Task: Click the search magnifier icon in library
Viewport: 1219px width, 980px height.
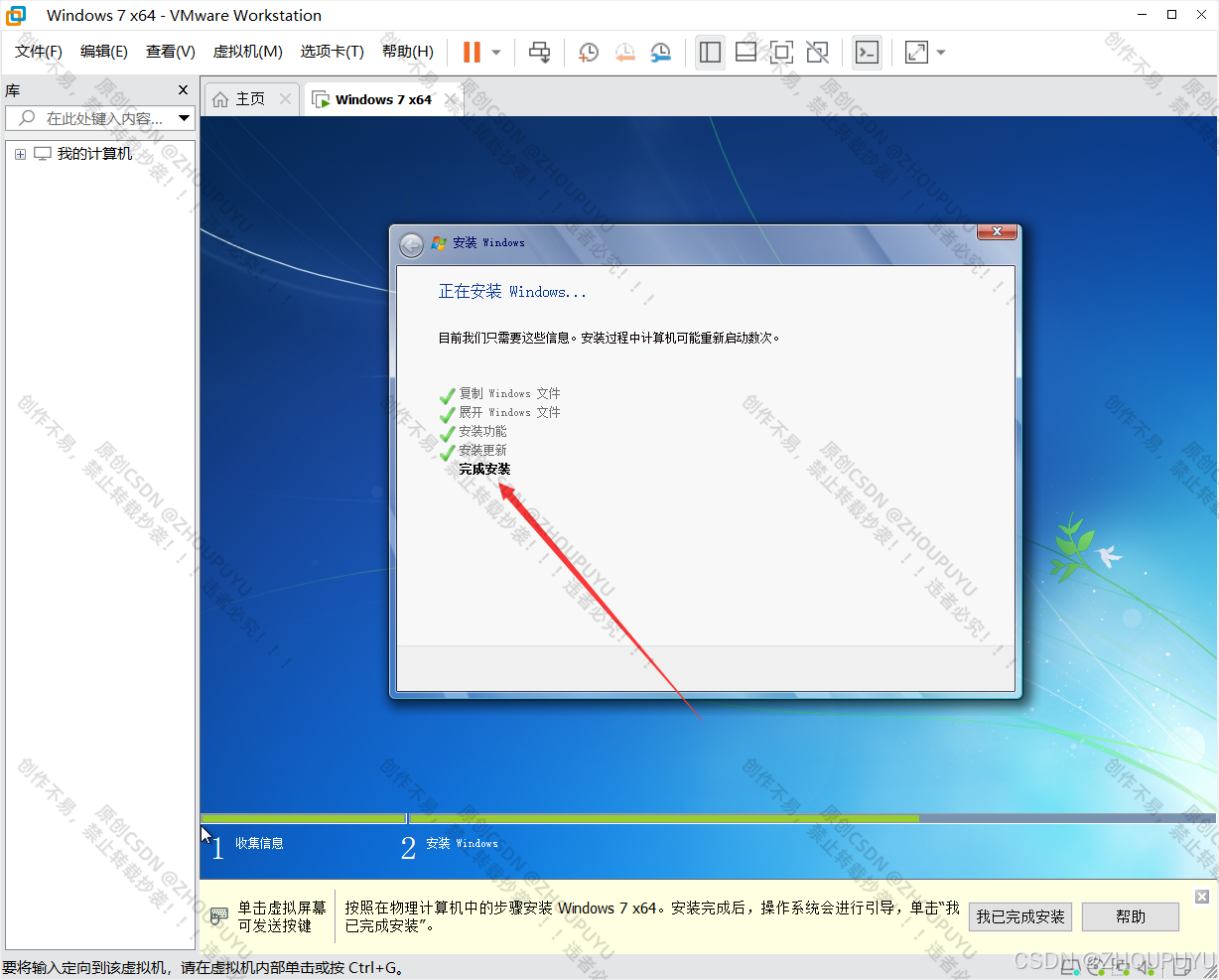Action: point(27,118)
